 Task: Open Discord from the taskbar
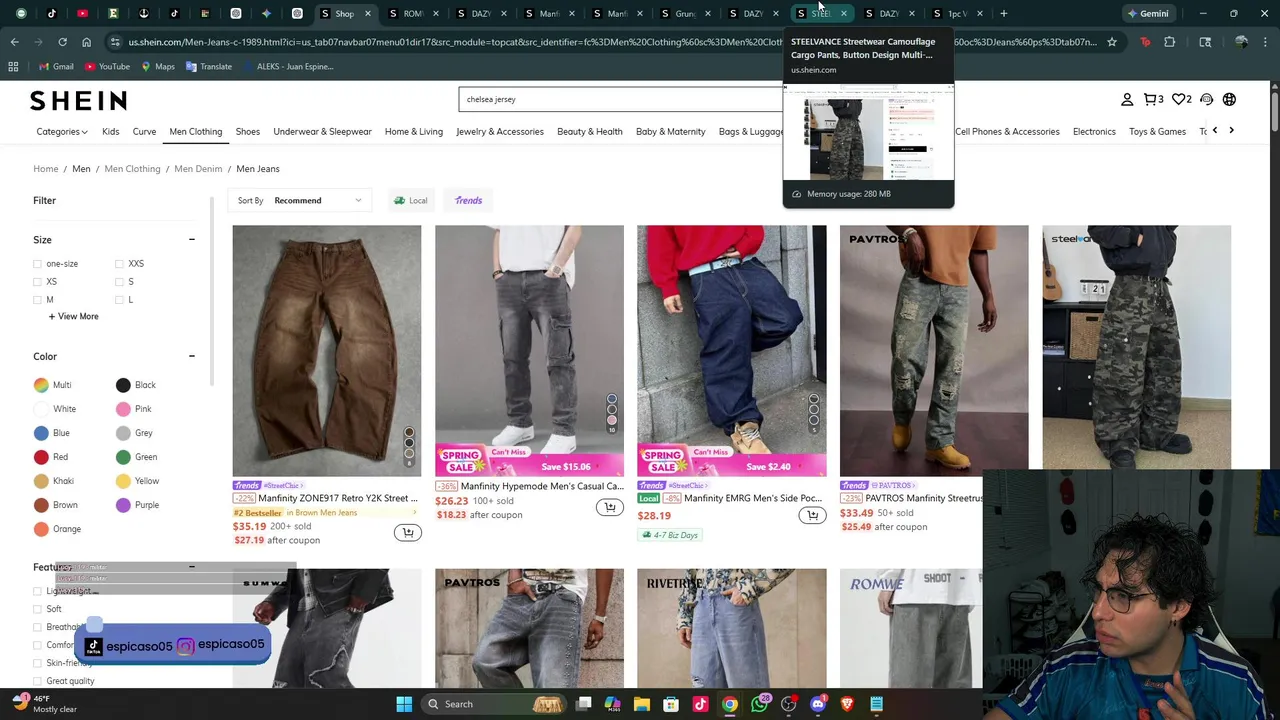[818, 704]
